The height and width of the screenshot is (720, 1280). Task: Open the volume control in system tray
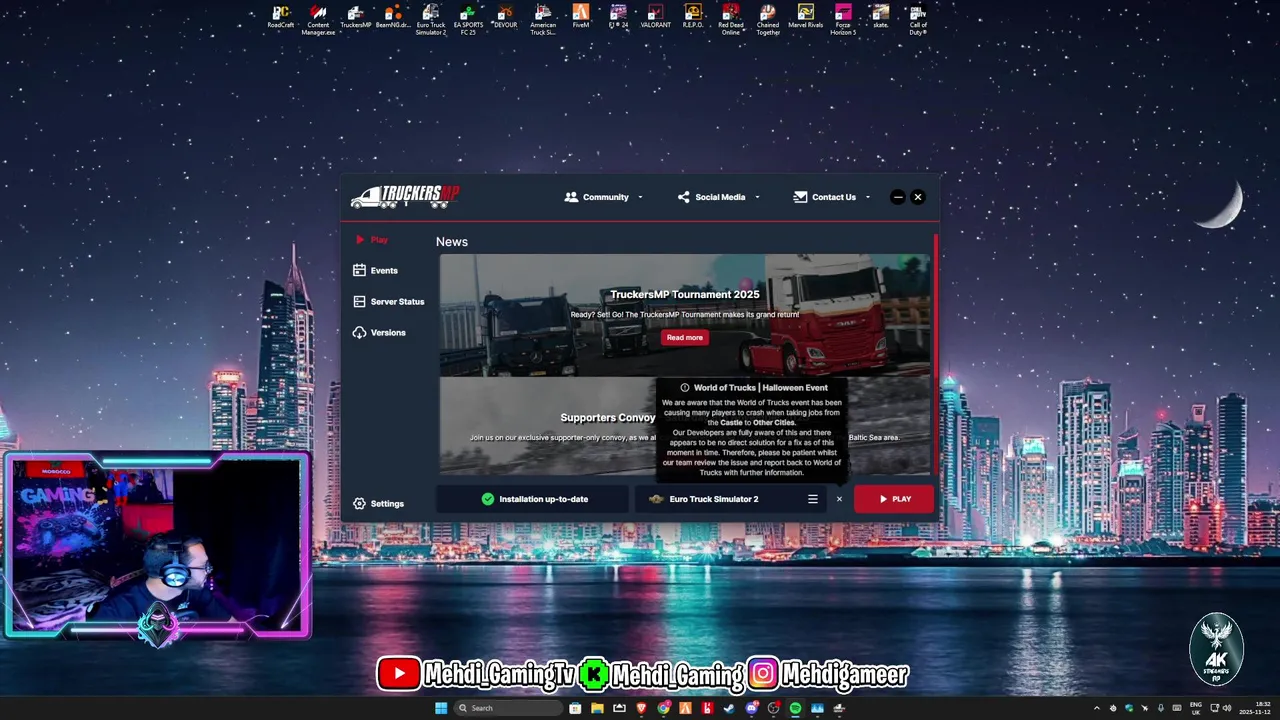[x=1227, y=708]
